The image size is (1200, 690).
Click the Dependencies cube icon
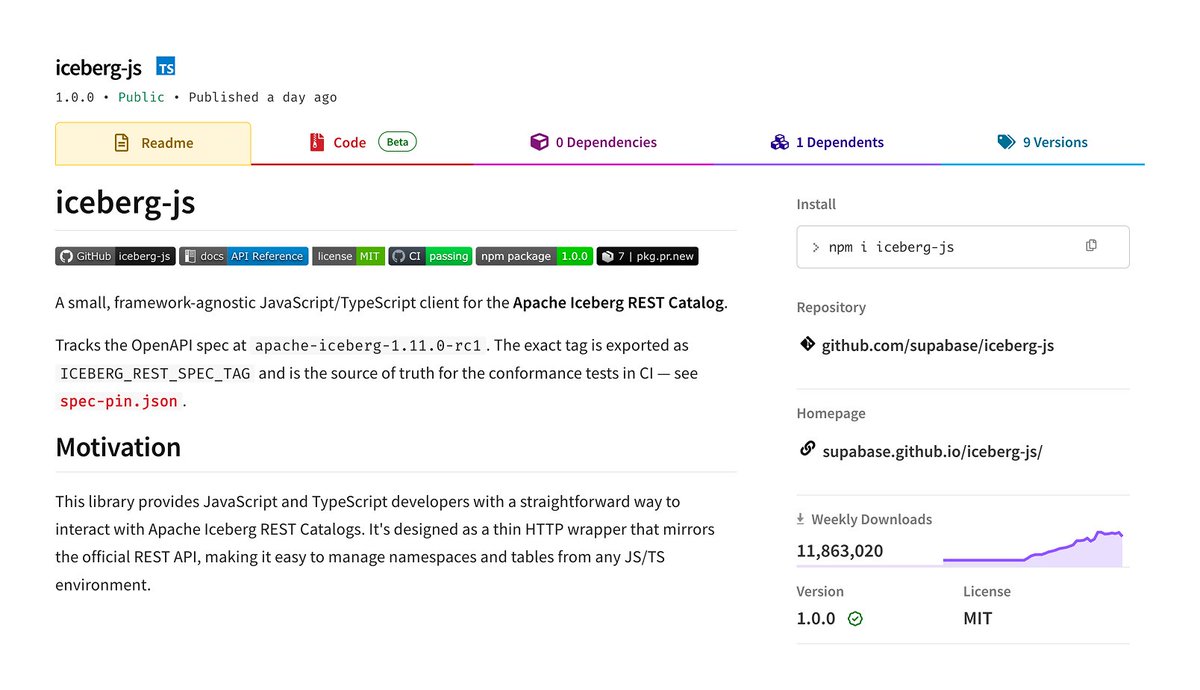tap(539, 142)
